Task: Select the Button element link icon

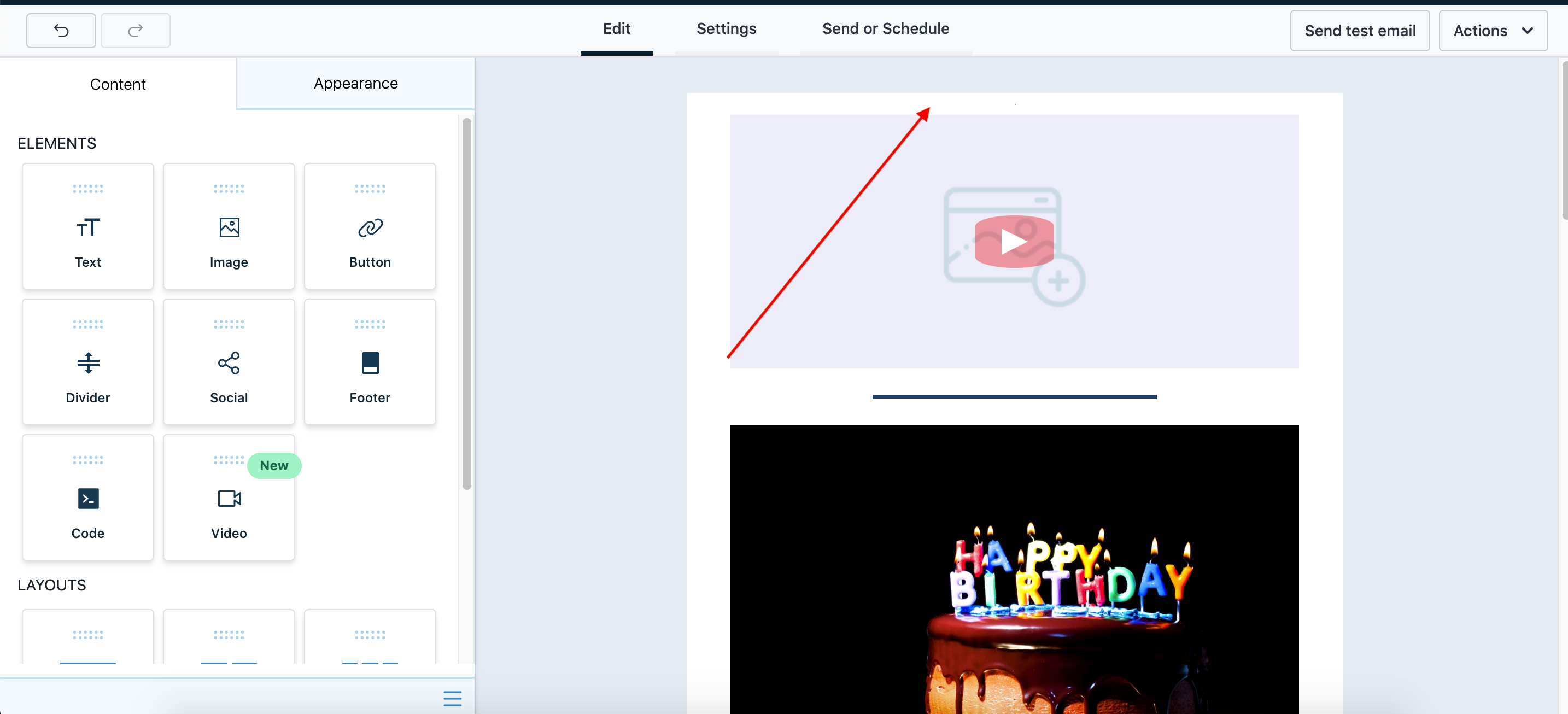Action: [370, 227]
